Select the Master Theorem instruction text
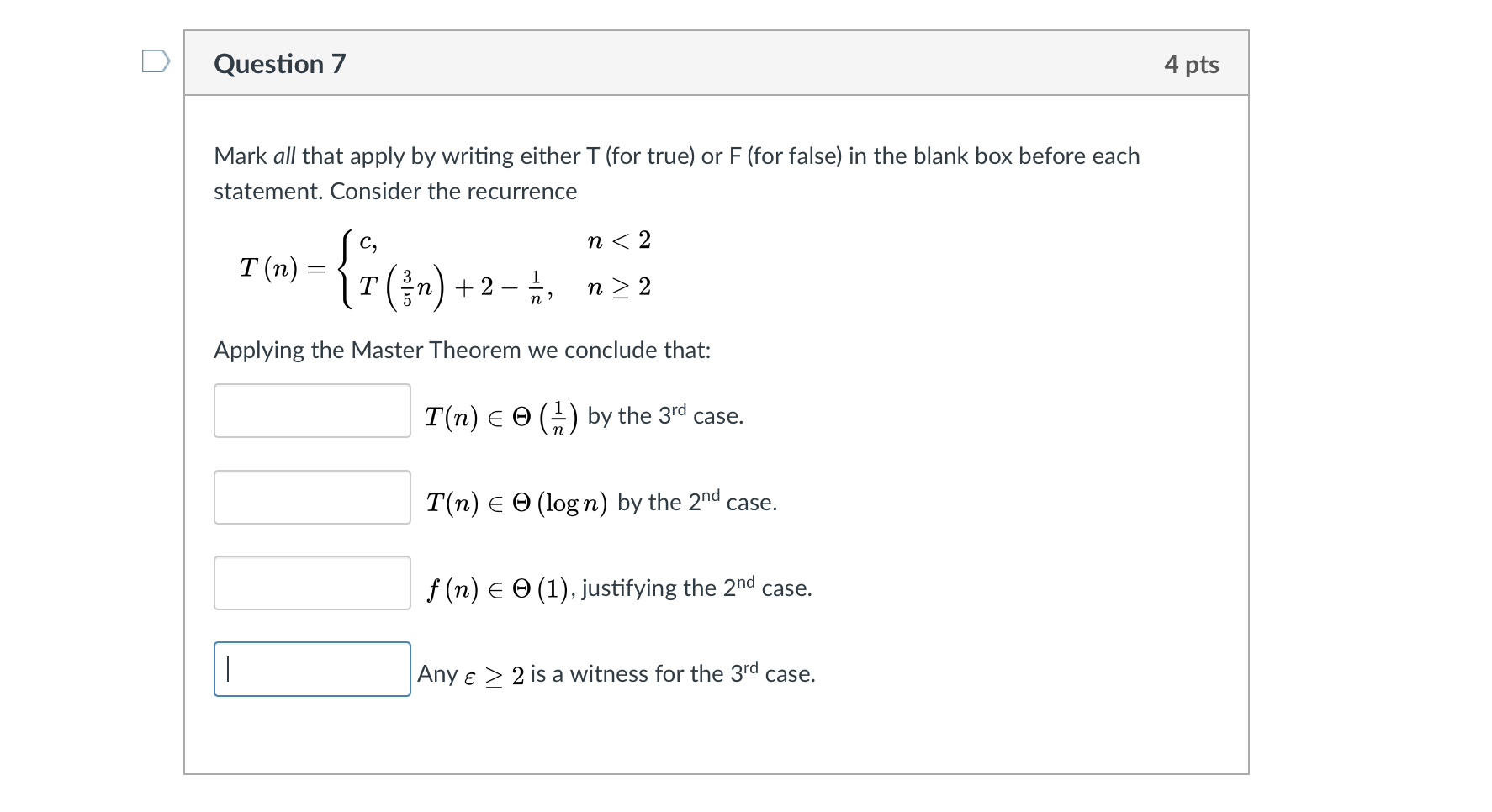This screenshot has width=1492, height=812. (462, 350)
